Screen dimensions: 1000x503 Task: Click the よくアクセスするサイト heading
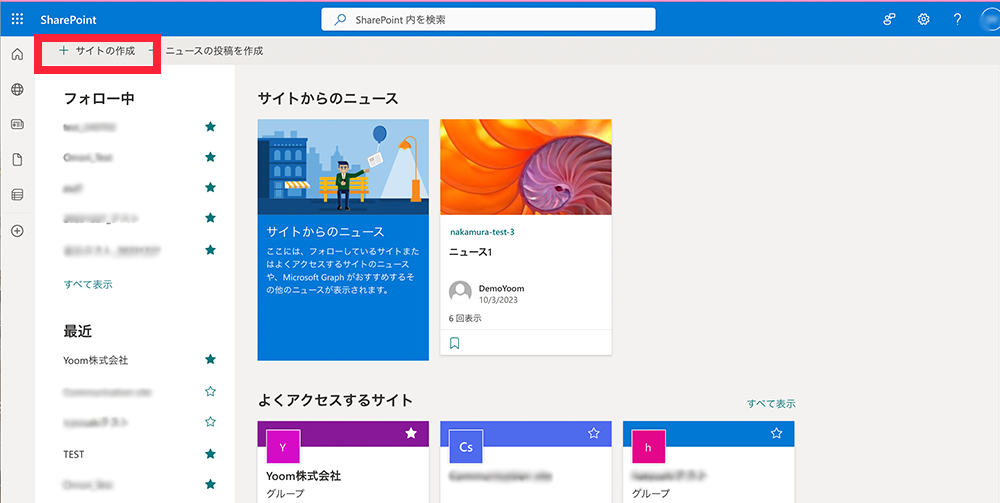(x=335, y=400)
